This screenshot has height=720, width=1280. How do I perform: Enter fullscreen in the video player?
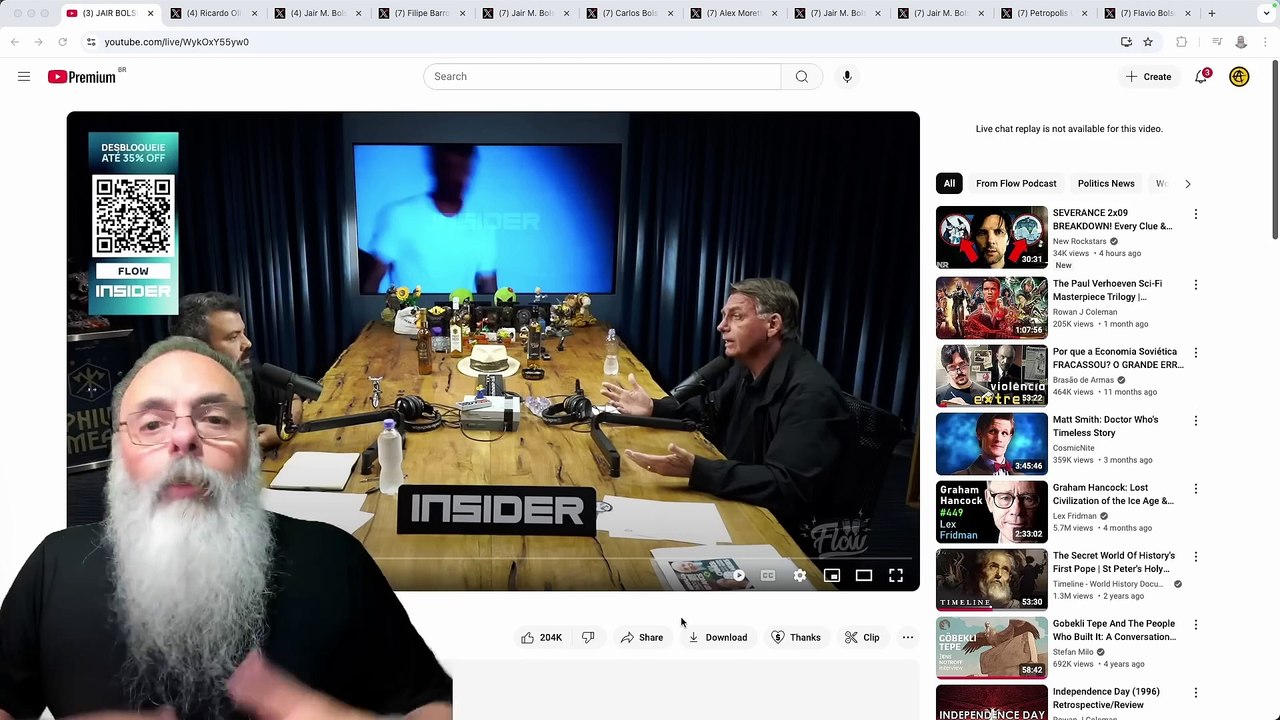tap(896, 576)
